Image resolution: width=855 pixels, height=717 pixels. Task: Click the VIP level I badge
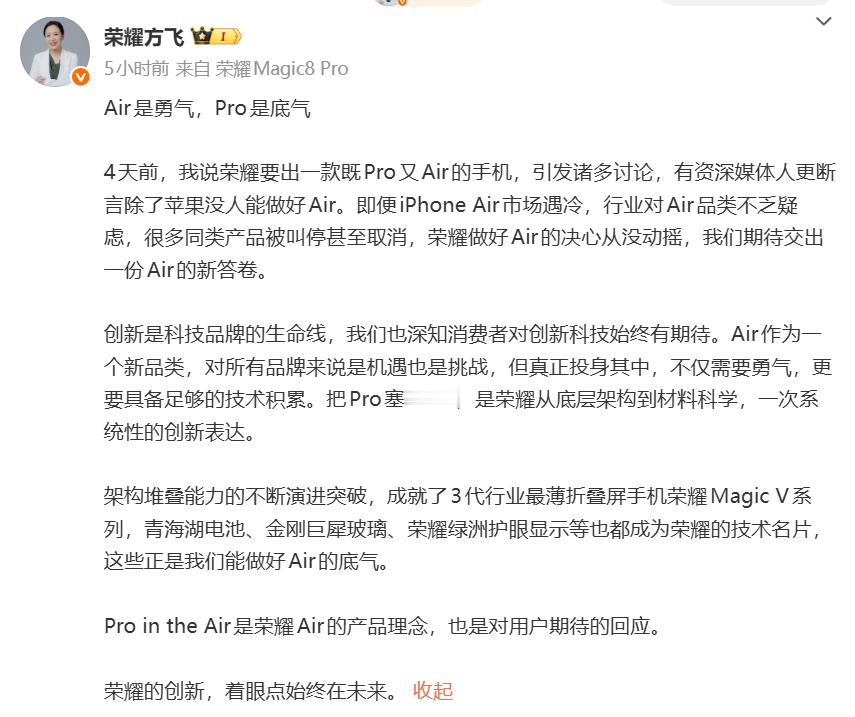tap(226, 37)
